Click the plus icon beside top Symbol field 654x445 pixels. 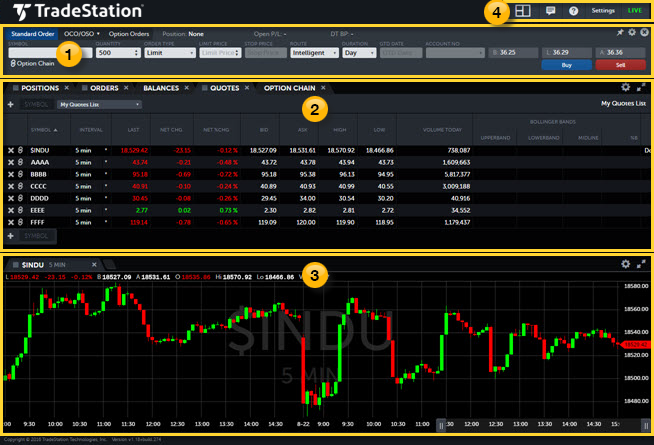coord(11,104)
